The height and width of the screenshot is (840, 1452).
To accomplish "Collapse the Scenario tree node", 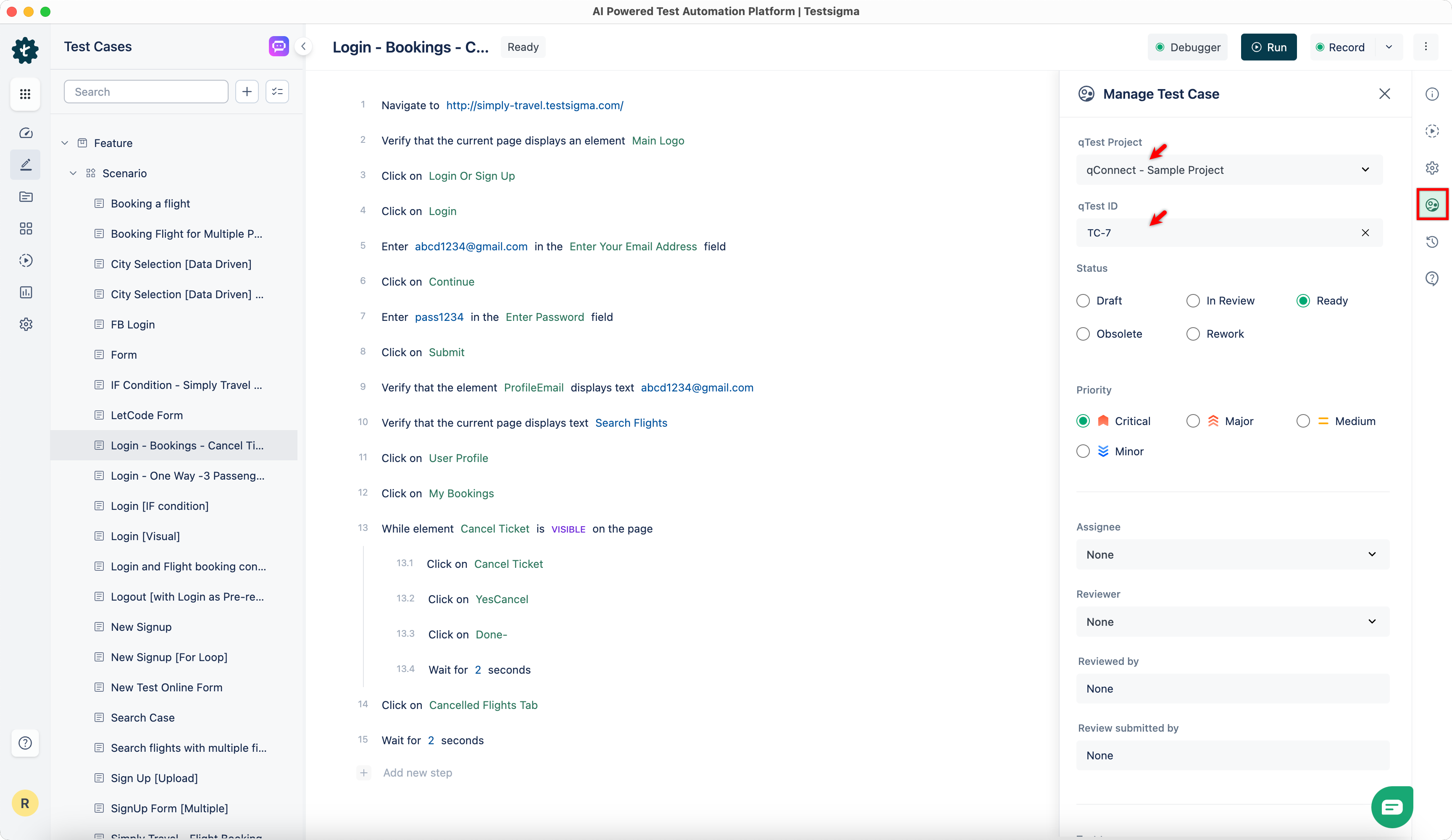I will point(74,173).
